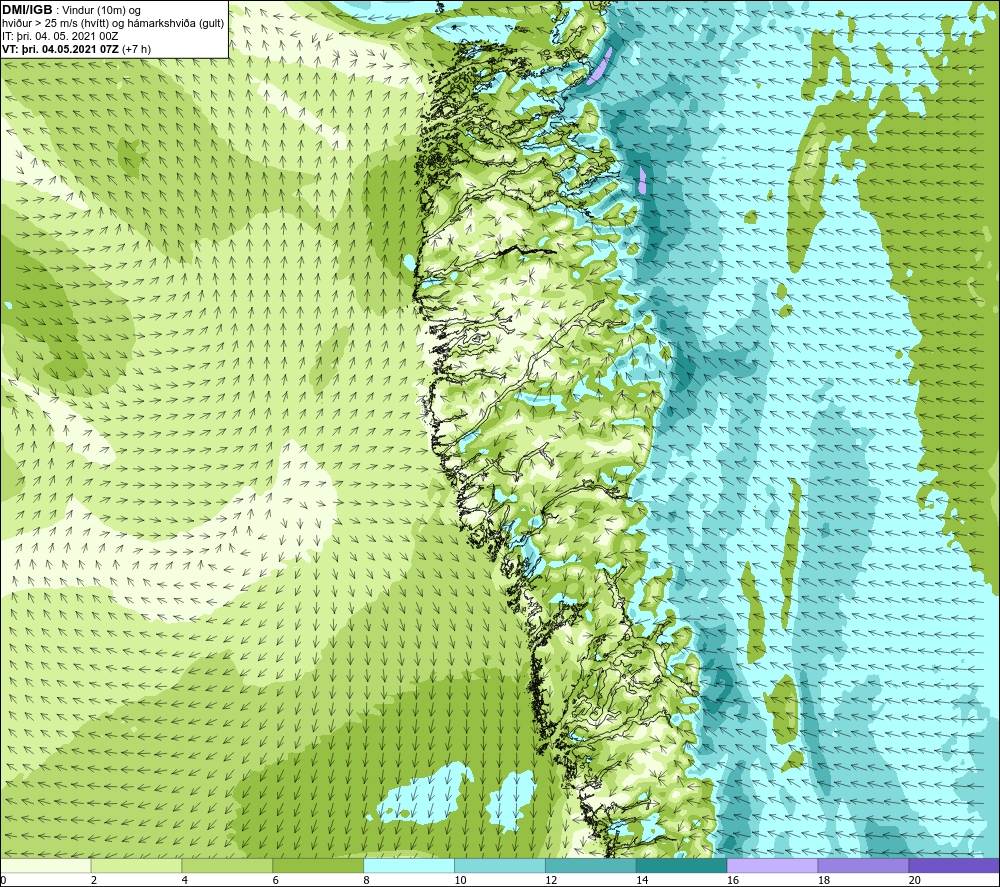Click the 12–14 m/s teal legend swatch
The image size is (1000, 887).
coord(591,865)
